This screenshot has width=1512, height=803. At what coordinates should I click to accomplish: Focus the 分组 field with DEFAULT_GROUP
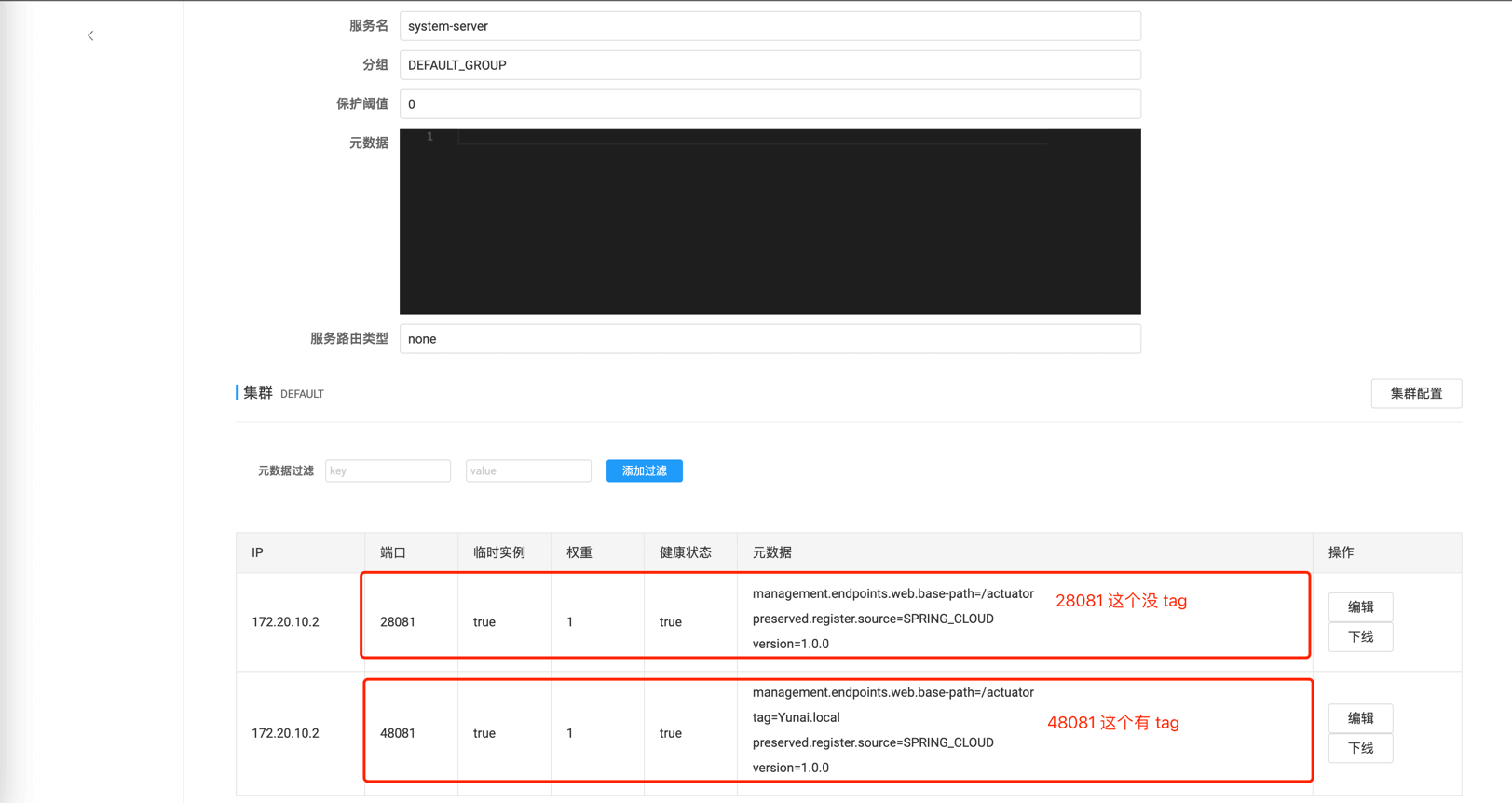coord(770,65)
